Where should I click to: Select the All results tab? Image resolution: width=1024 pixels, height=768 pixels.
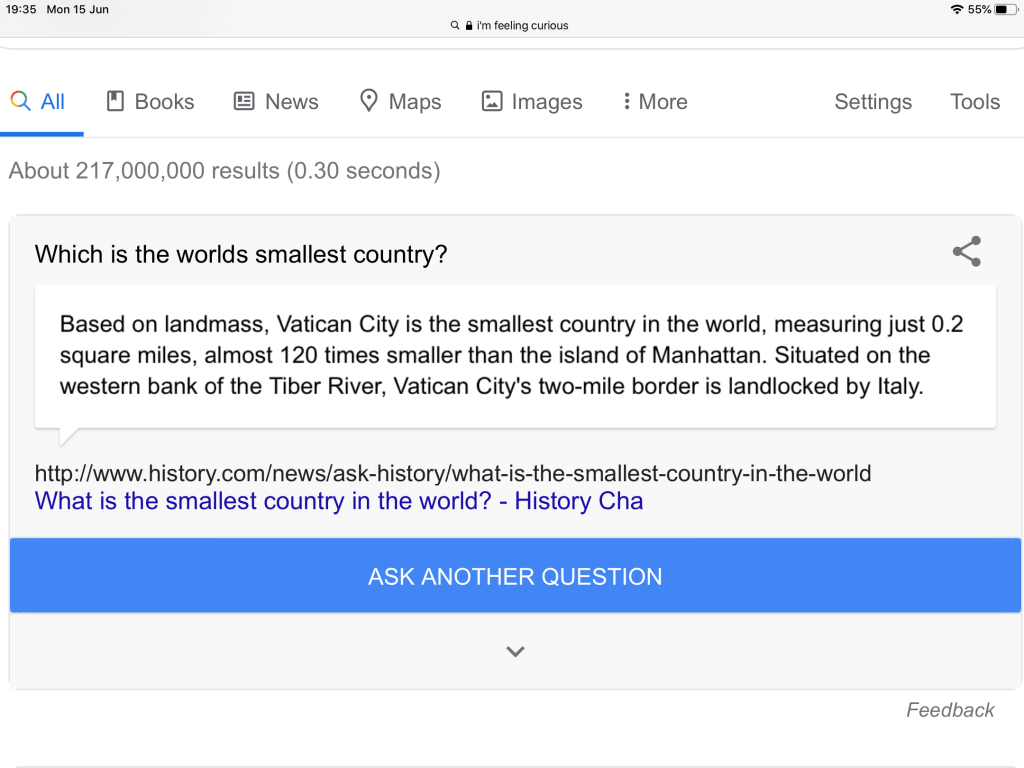coord(38,101)
